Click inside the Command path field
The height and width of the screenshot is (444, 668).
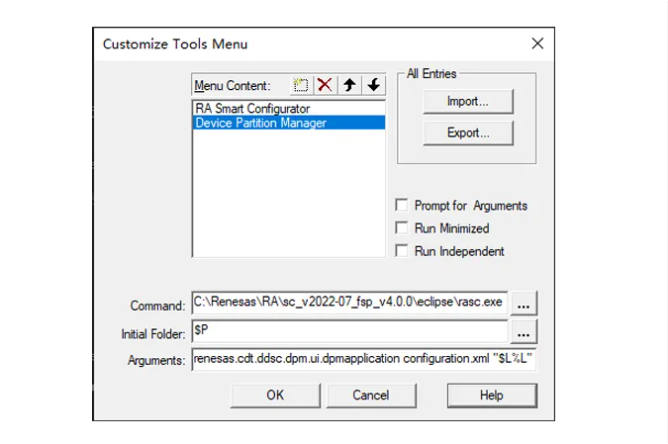tap(350, 302)
